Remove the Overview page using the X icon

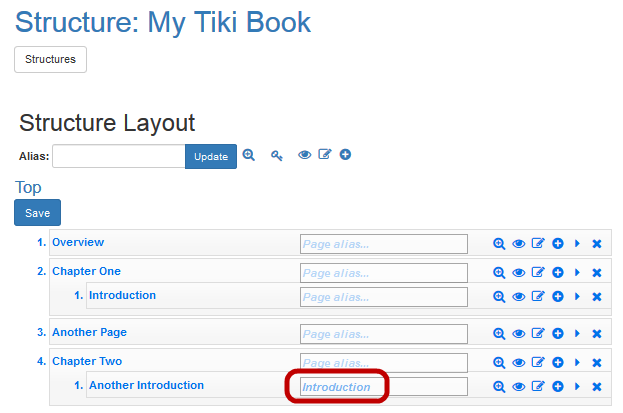(597, 244)
